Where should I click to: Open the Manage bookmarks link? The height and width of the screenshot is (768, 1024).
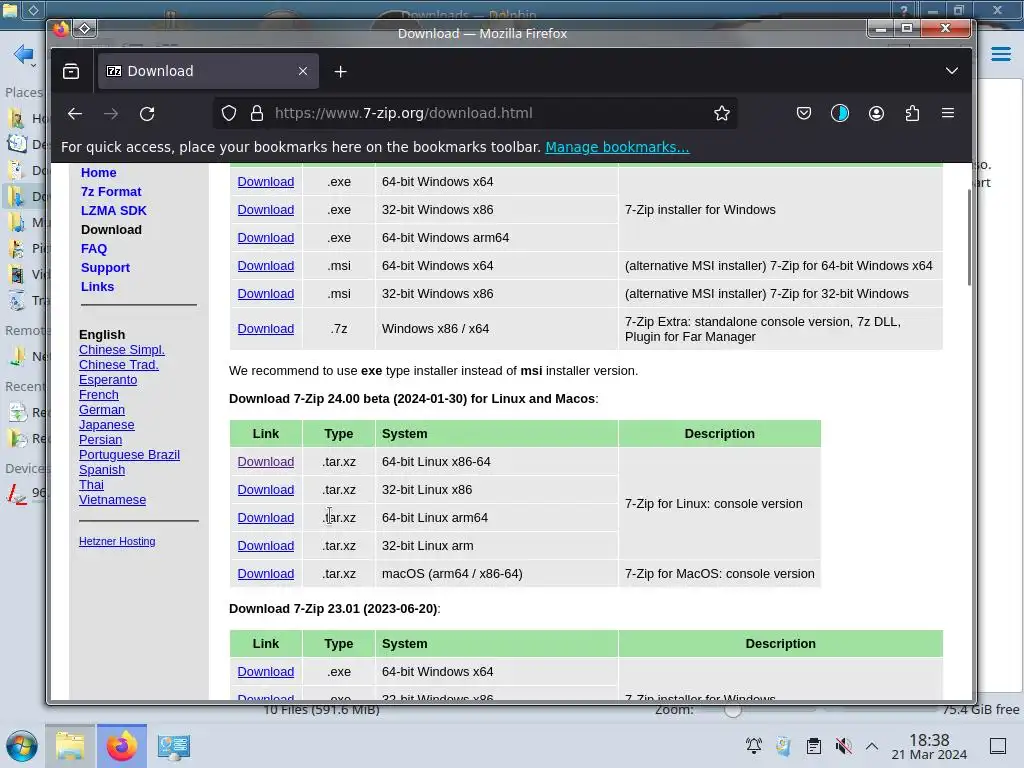[x=617, y=147]
